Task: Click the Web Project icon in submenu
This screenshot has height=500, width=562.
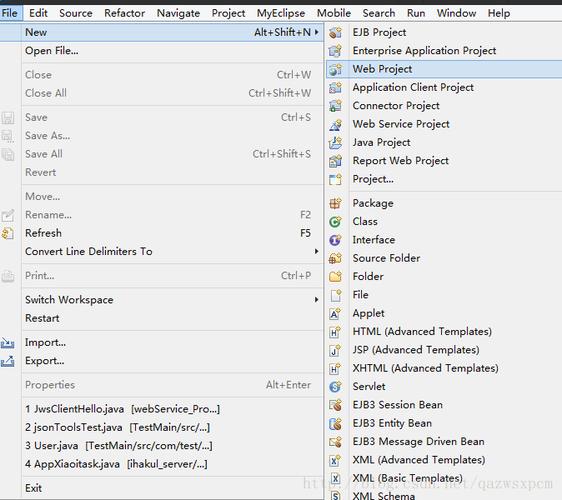Action: point(336,69)
